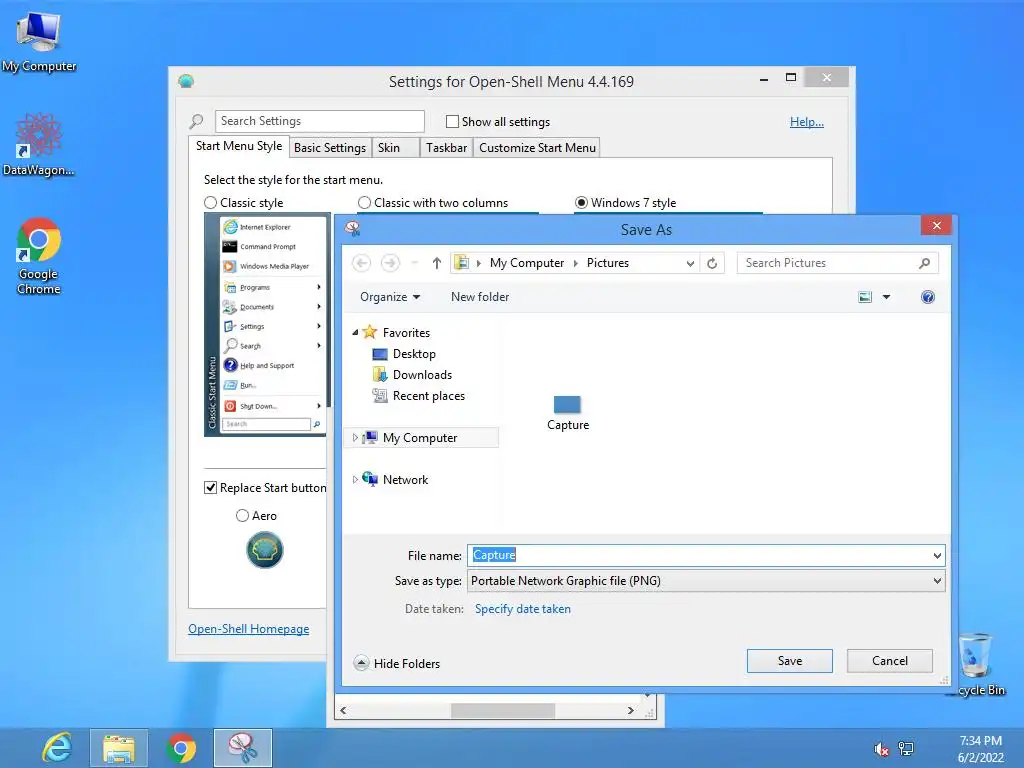Screen dimensions: 1024x768
Task: Click the Search Settings input field
Action: coord(319,121)
